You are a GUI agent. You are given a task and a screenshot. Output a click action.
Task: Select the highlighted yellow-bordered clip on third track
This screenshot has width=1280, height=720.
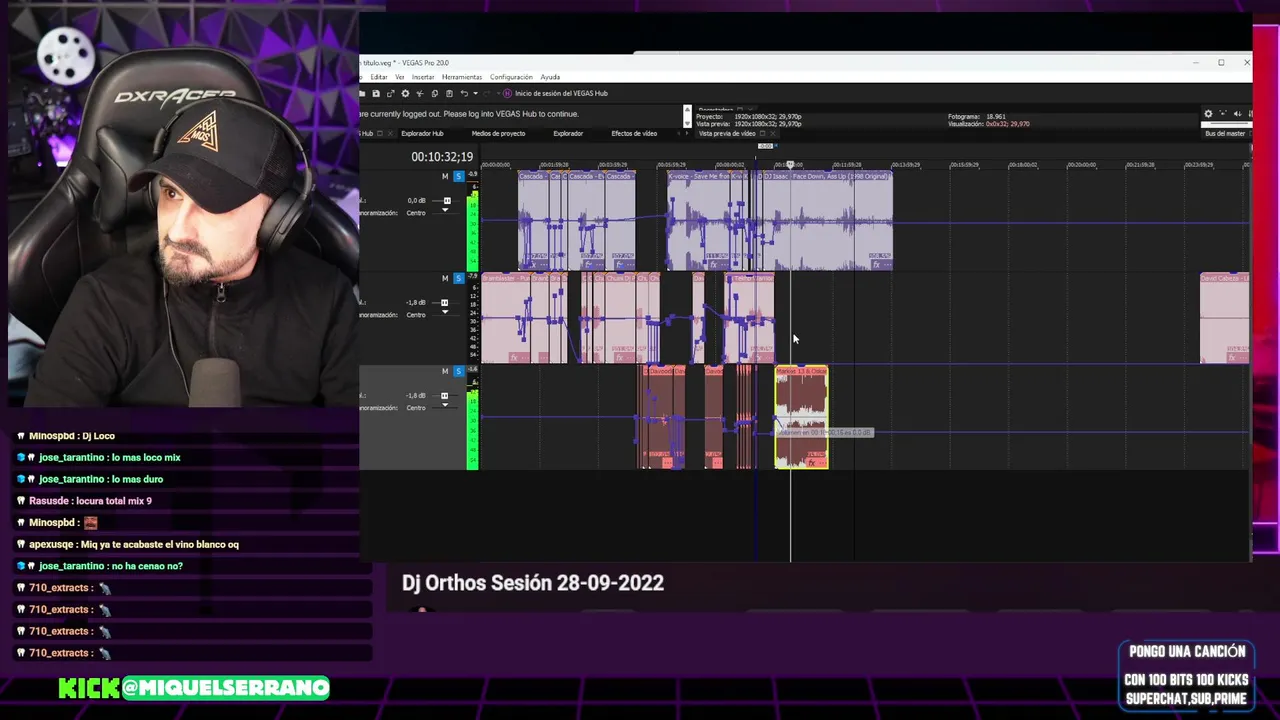pos(802,417)
